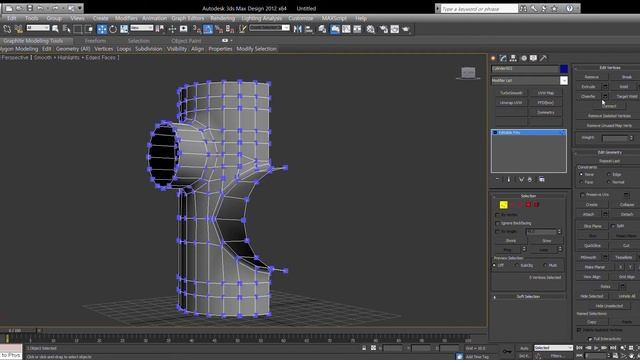The image size is (640, 360).
Task: Click Configure Modifier Sets icon
Action: 542,180
